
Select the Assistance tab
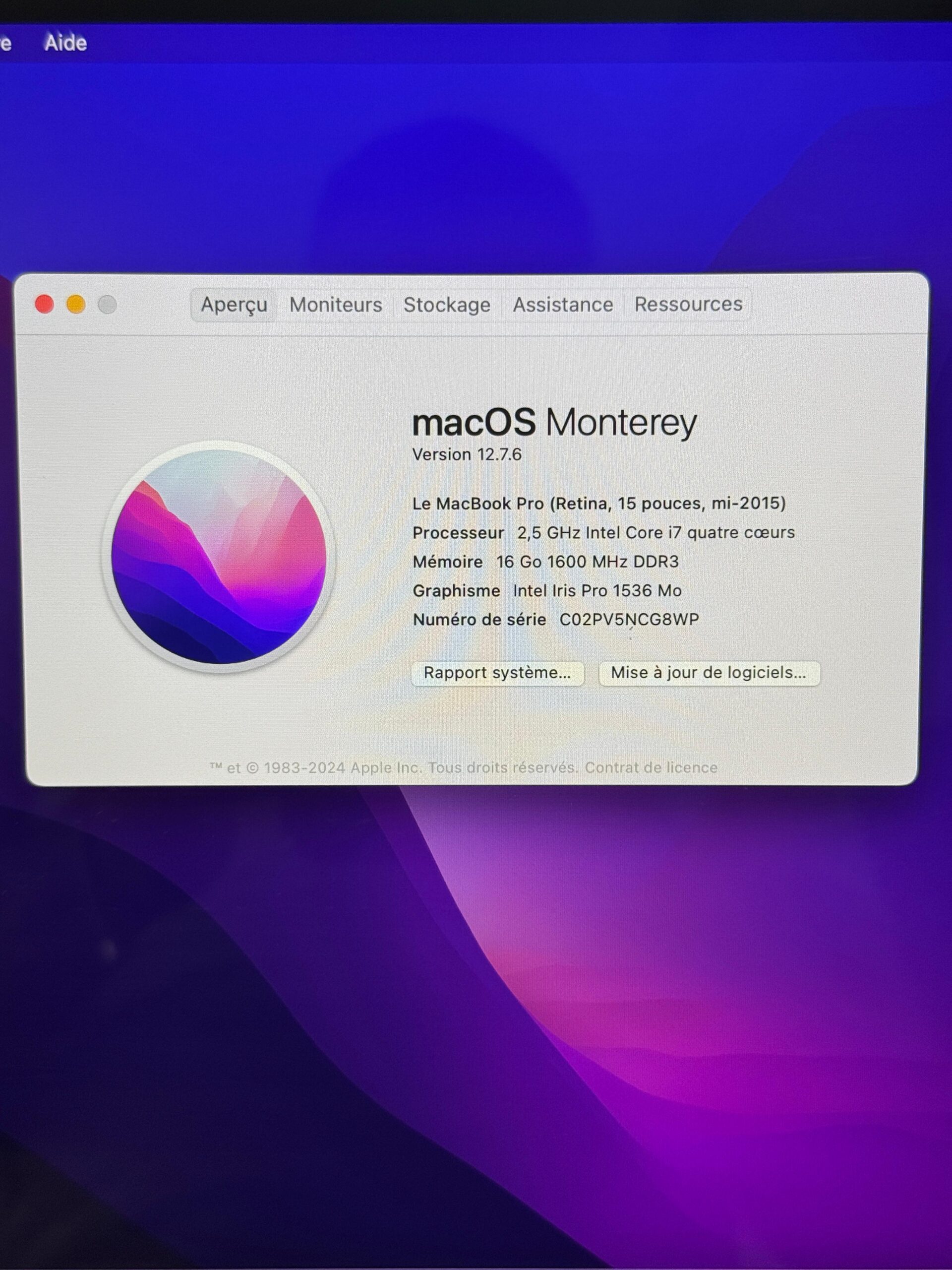tap(563, 305)
